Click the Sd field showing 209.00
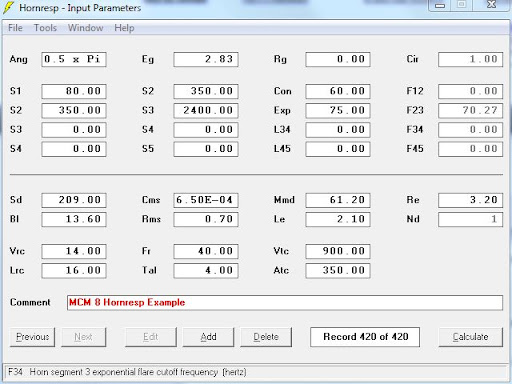Image resolution: width=512 pixels, height=384 pixels. click(74, 200)
